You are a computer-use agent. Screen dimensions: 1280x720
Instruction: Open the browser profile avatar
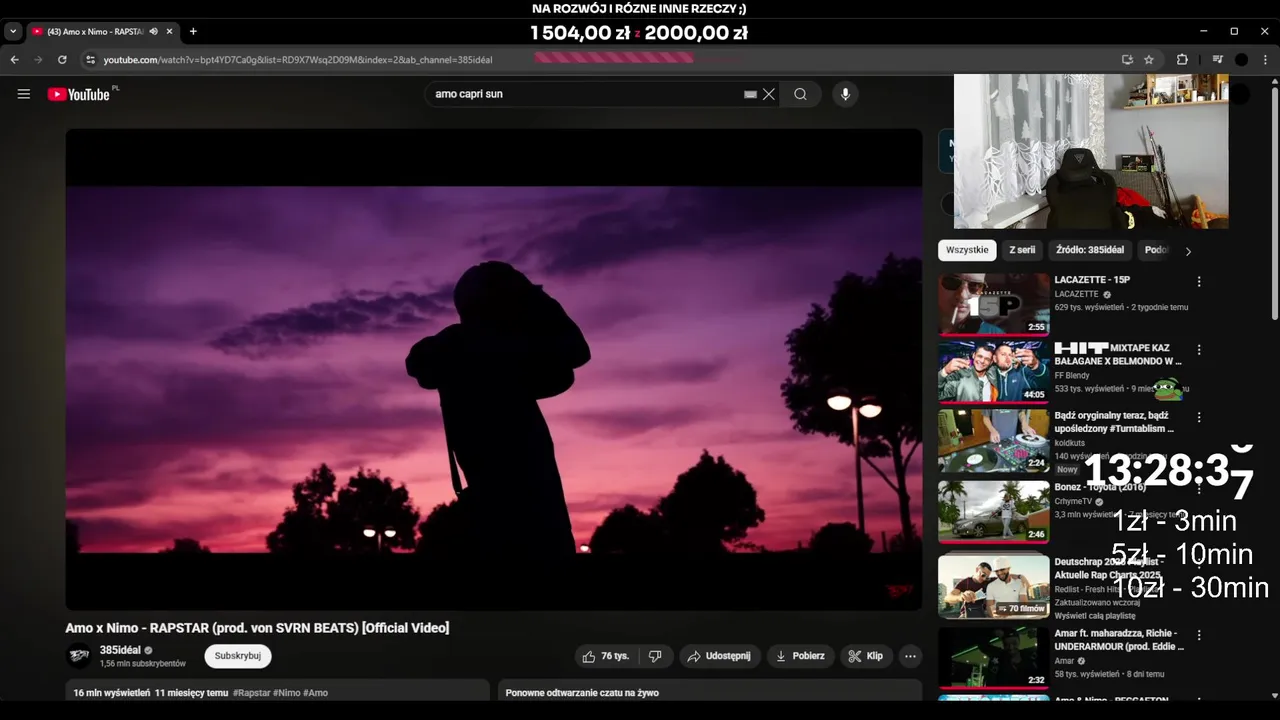(x=1241, y=60)
